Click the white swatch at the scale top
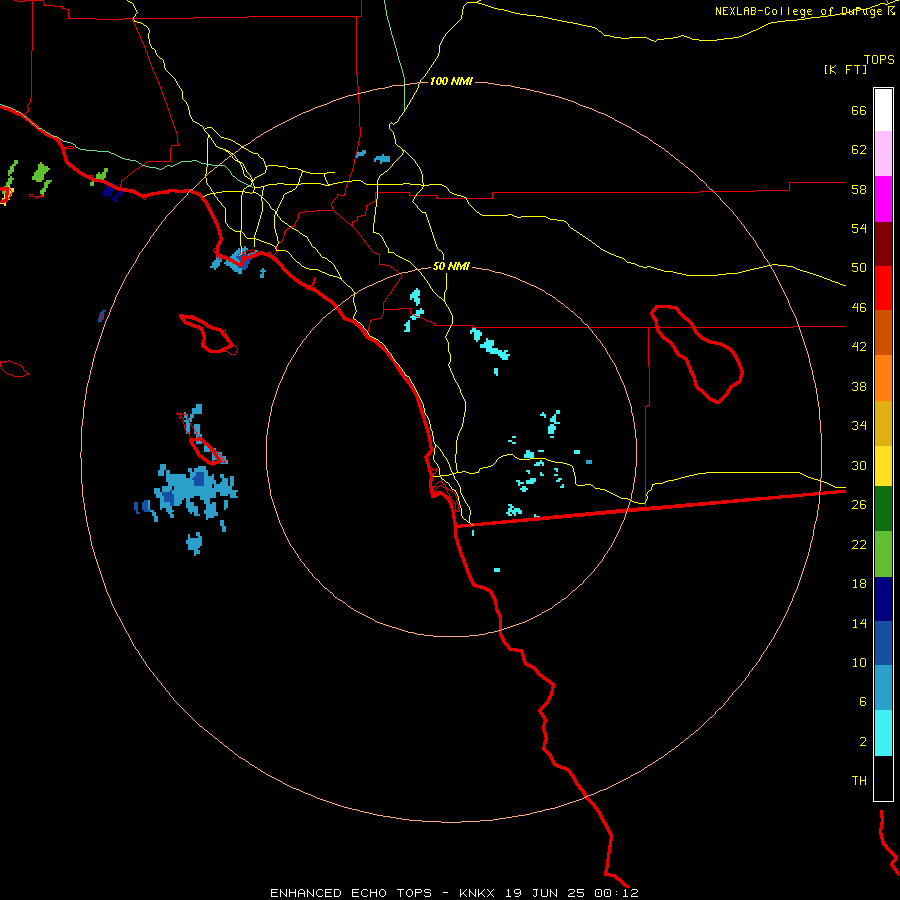The height and width of the screenshot is (900, 900). (x=883, y=110)
